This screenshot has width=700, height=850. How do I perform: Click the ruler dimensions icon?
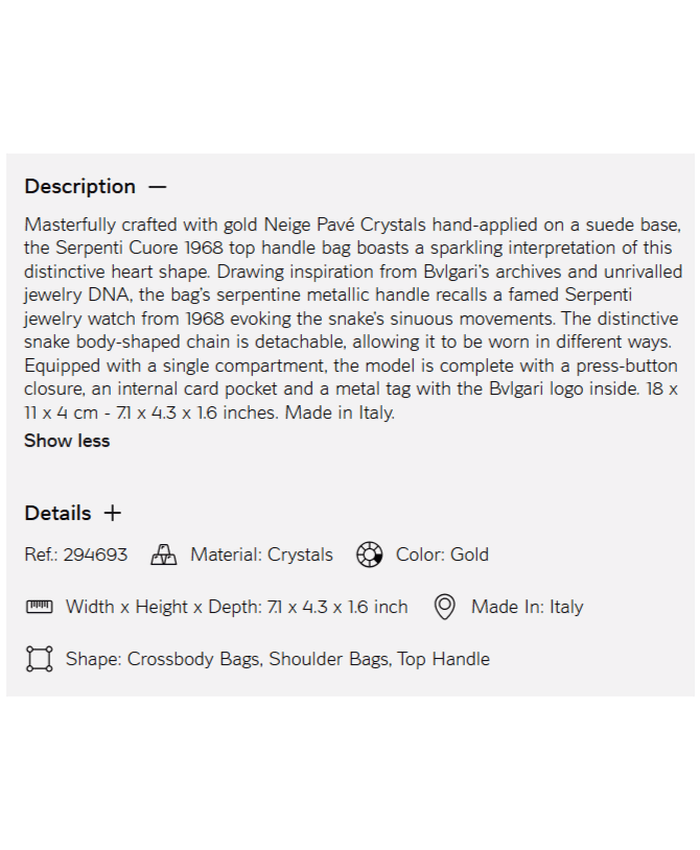click(x=39, y=607)
